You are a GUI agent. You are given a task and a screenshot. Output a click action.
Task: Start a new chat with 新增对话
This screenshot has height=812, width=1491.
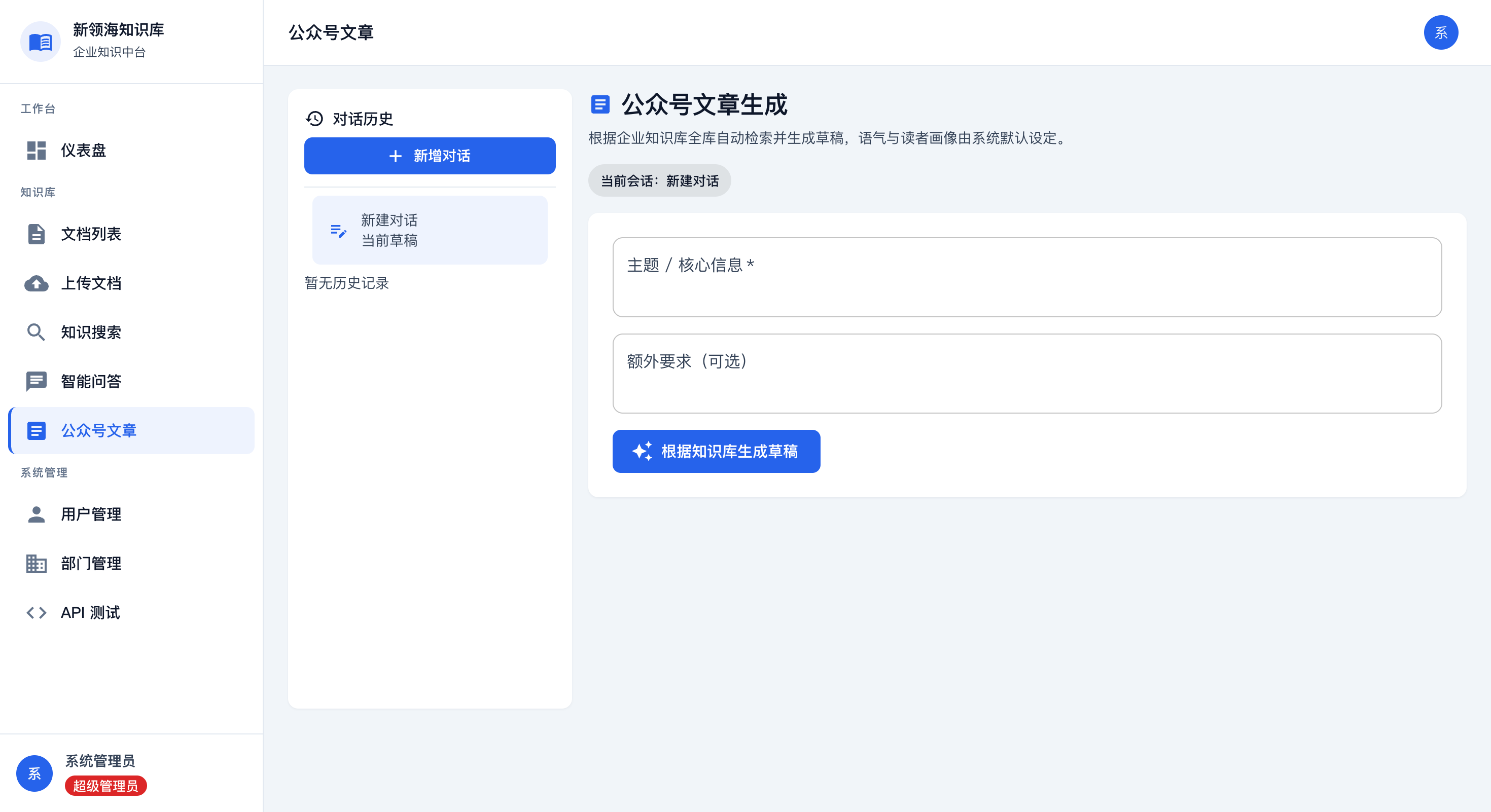[x=430, y=156]
